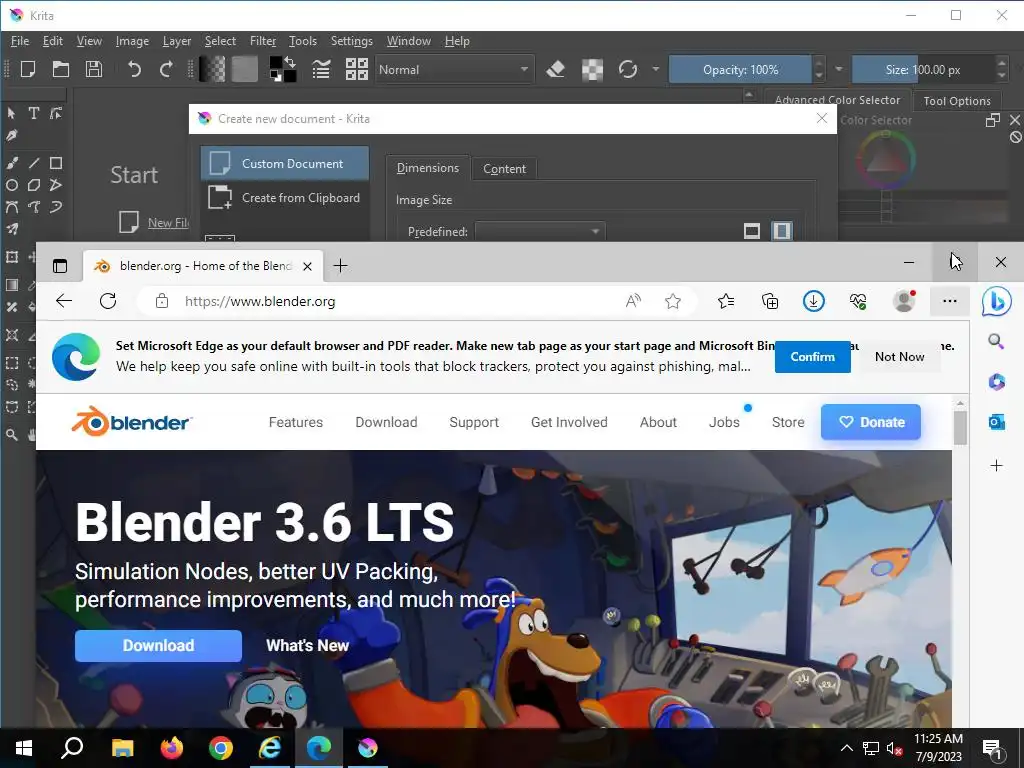Click Krita's save floppy disk icon

coord(94,69)
